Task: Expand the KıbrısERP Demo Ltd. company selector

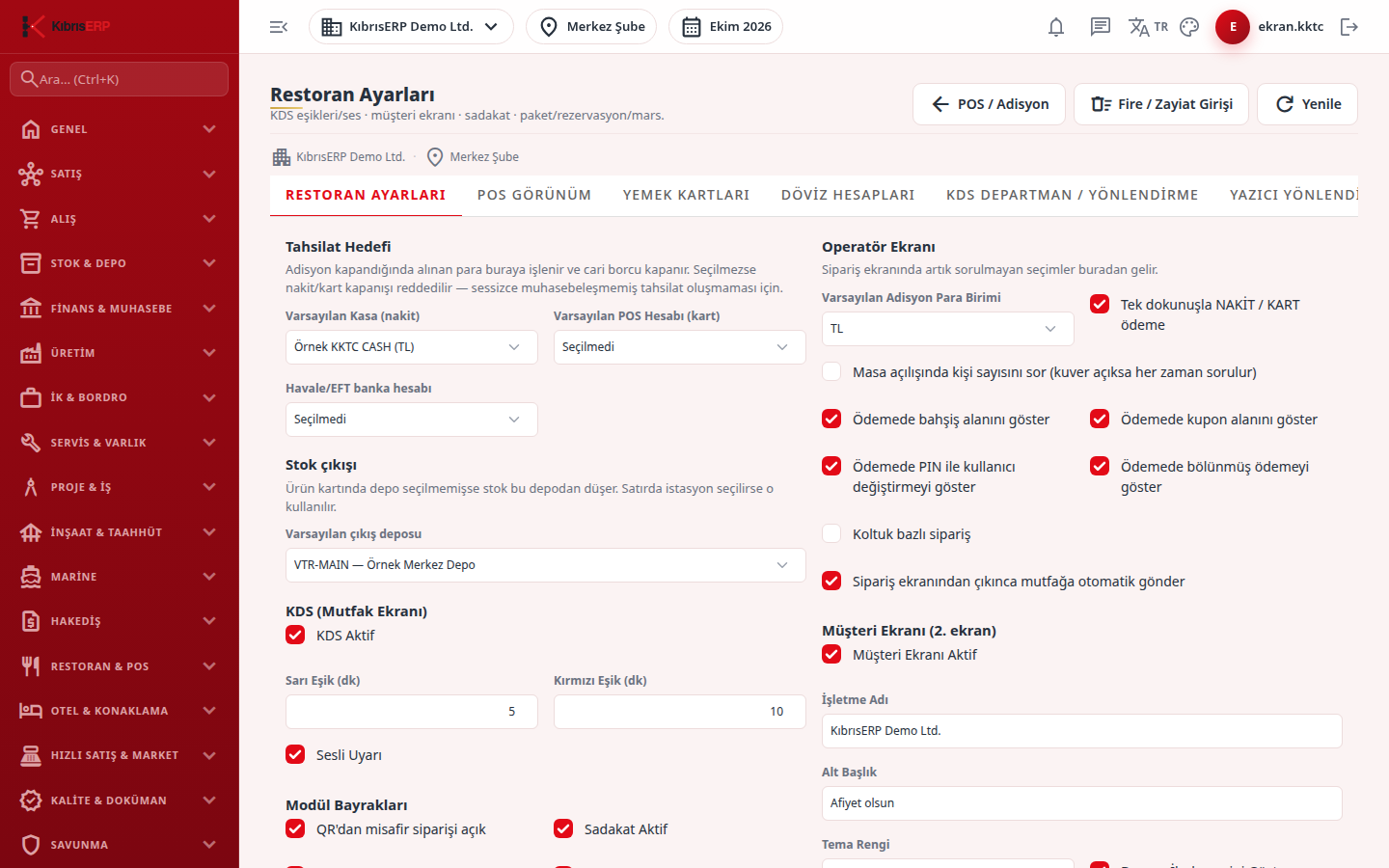Action: [411, 27]
